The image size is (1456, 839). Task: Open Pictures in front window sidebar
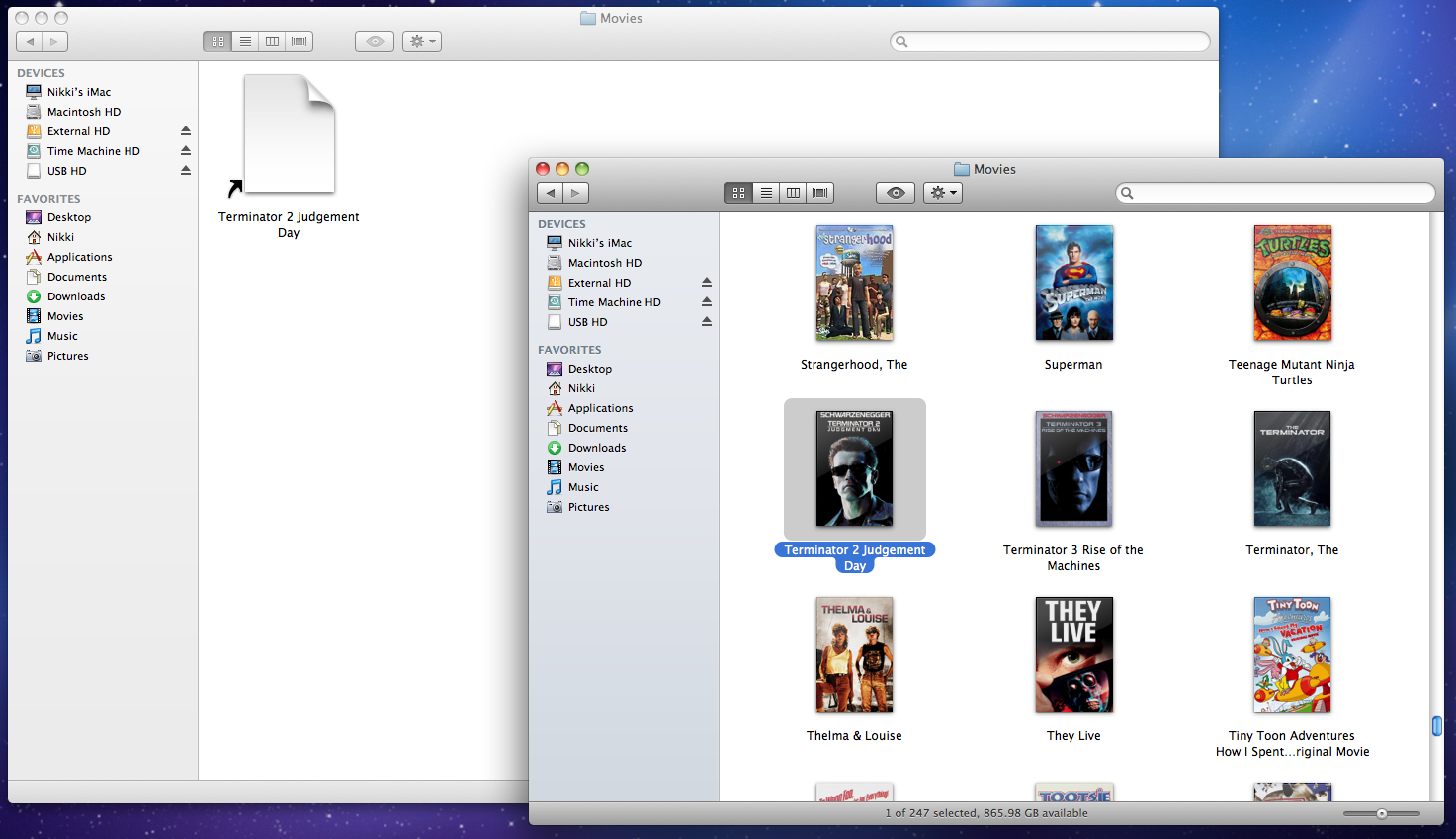point(589,507)
